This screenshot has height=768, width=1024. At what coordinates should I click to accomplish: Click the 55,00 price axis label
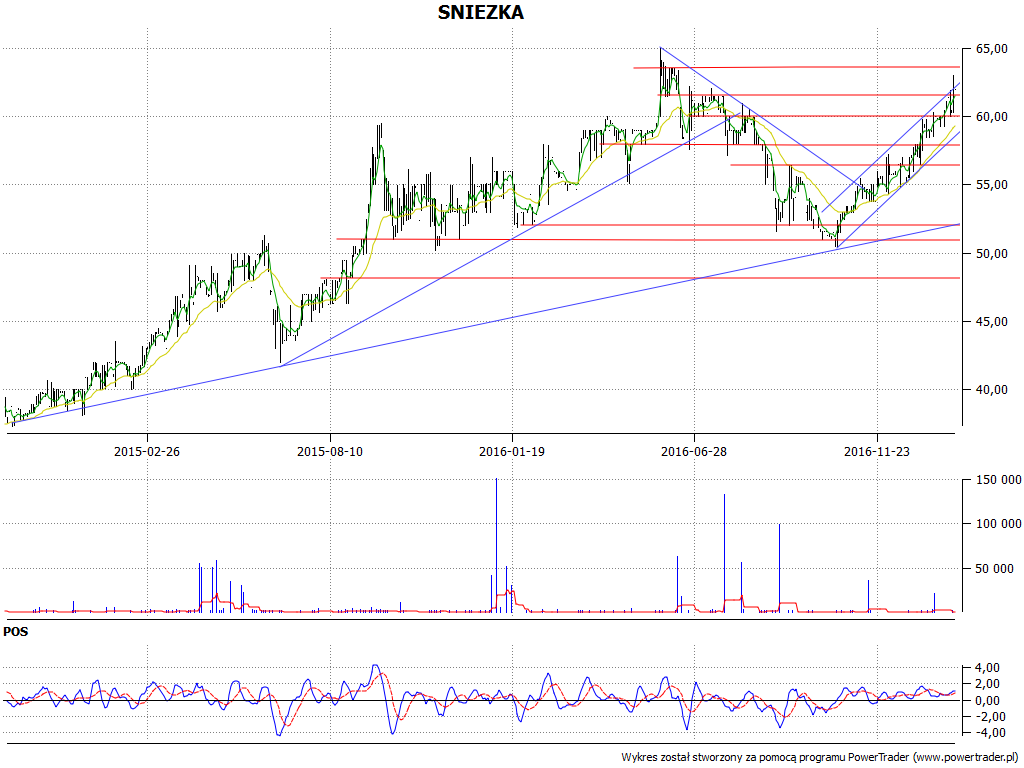(x=991, y=185)
